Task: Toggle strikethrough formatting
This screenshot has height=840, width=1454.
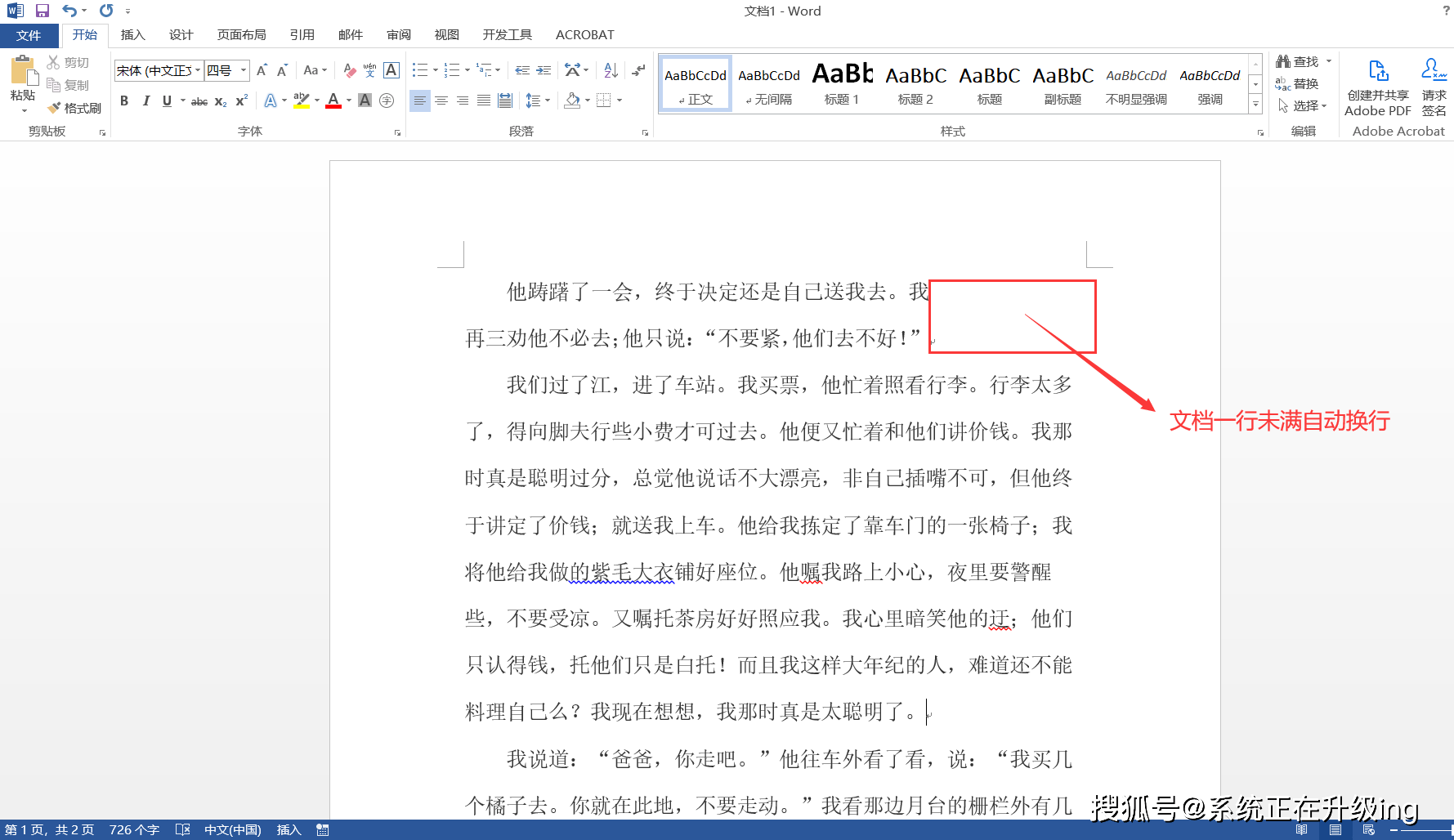Action: (199, 101)
